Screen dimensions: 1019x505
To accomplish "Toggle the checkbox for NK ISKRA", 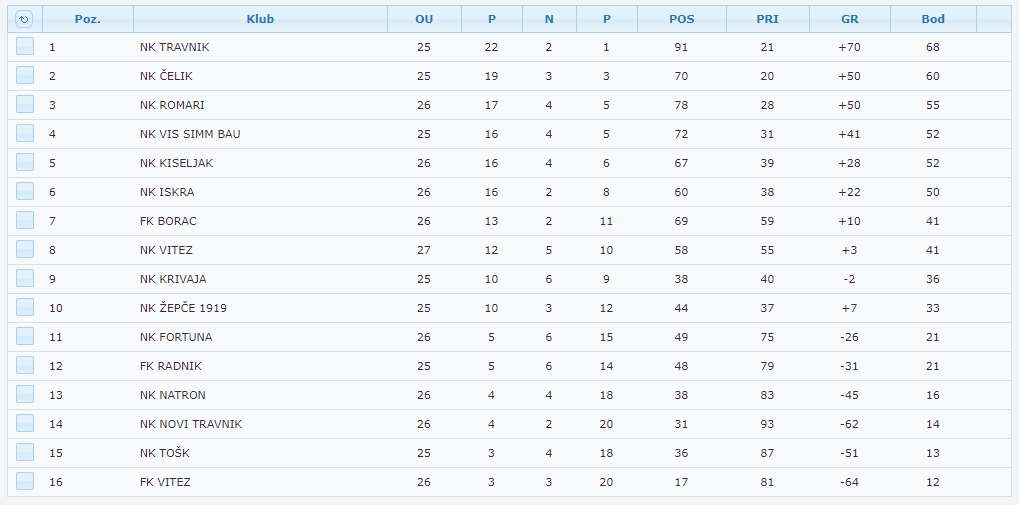I will pyautogui.click(x=25, y=192).
